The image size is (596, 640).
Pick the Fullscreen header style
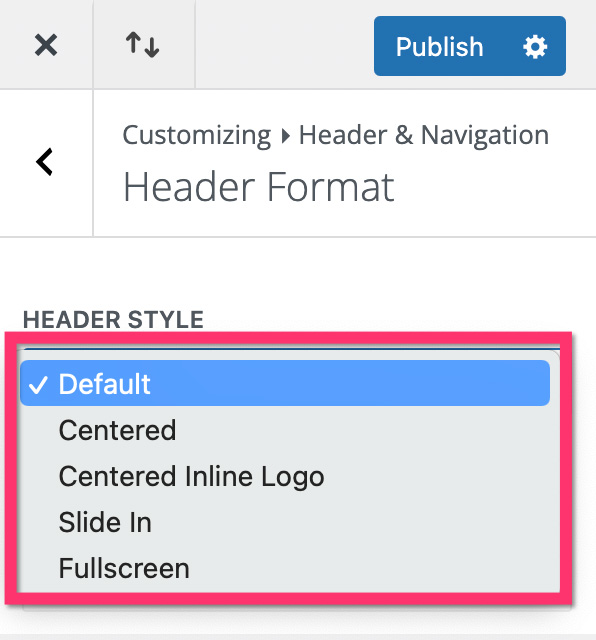coord(124,569)
